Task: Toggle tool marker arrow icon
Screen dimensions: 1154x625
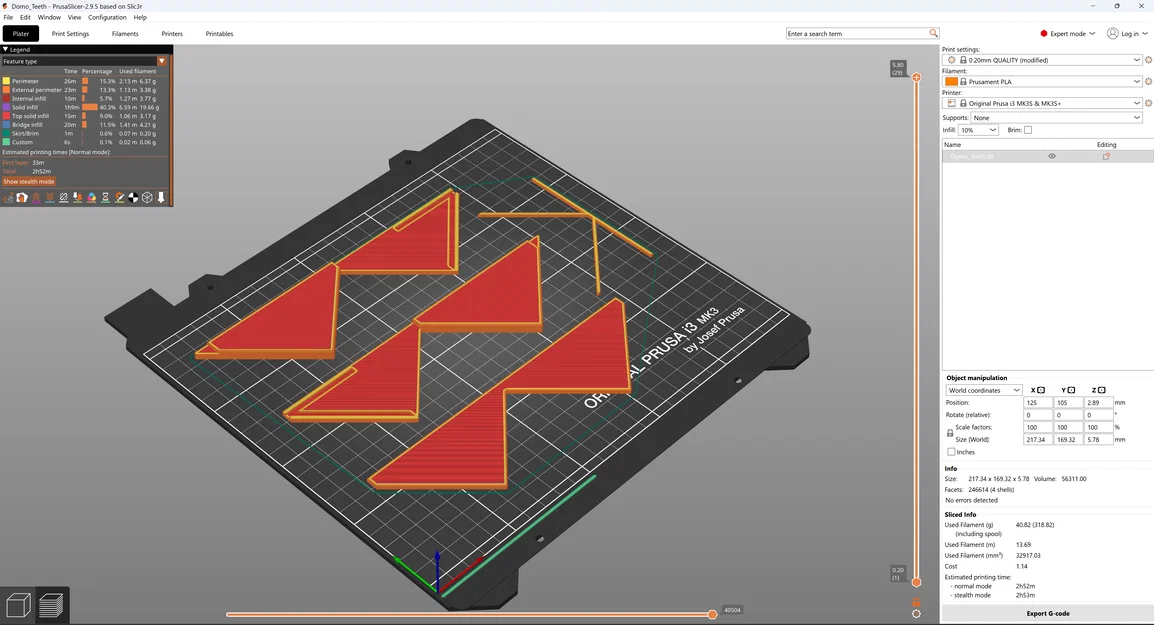Action: [161, 197]
